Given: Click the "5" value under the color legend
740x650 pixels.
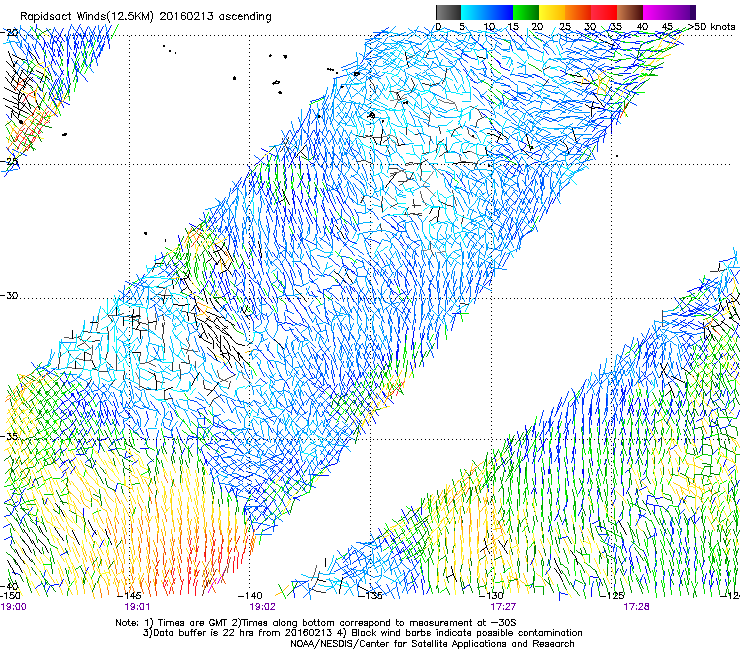Looking at the screenshot, I should tap(462, 27).
